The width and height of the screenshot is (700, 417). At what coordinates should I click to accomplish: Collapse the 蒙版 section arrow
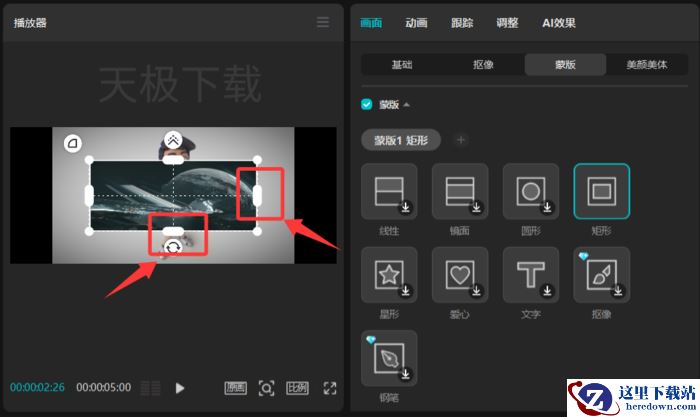tap(406, 105)
